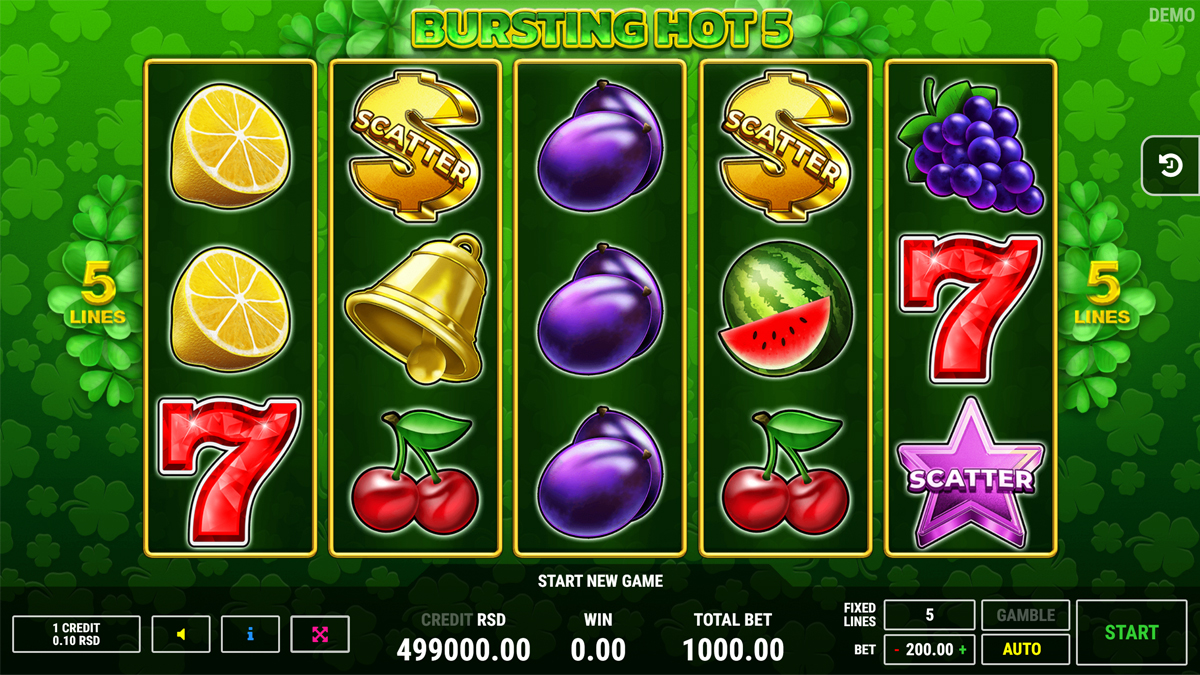Click the red seven on first reel

click(230, 471)
